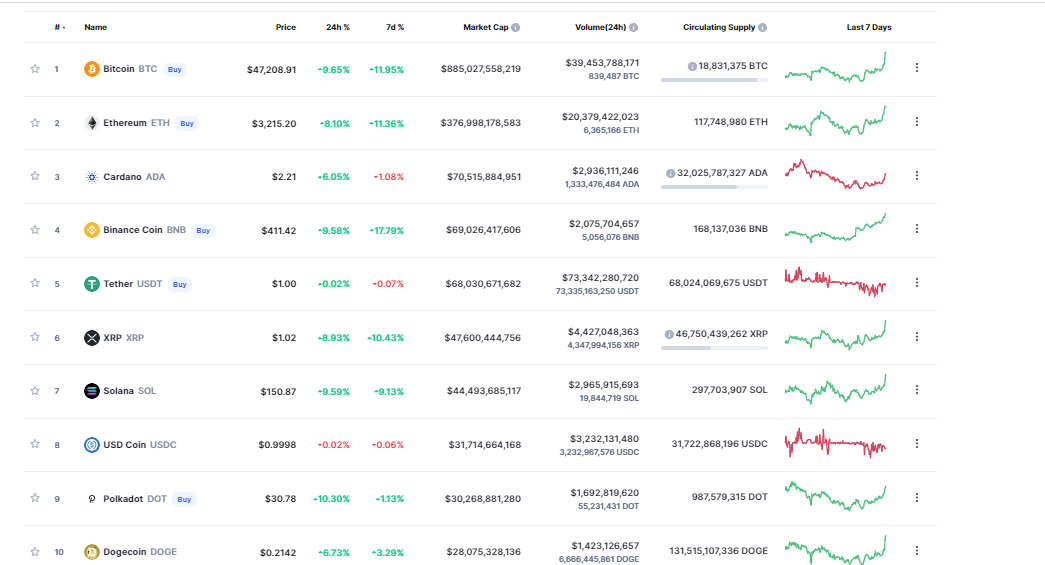Sort by Market Cap column header

(486, 27)
